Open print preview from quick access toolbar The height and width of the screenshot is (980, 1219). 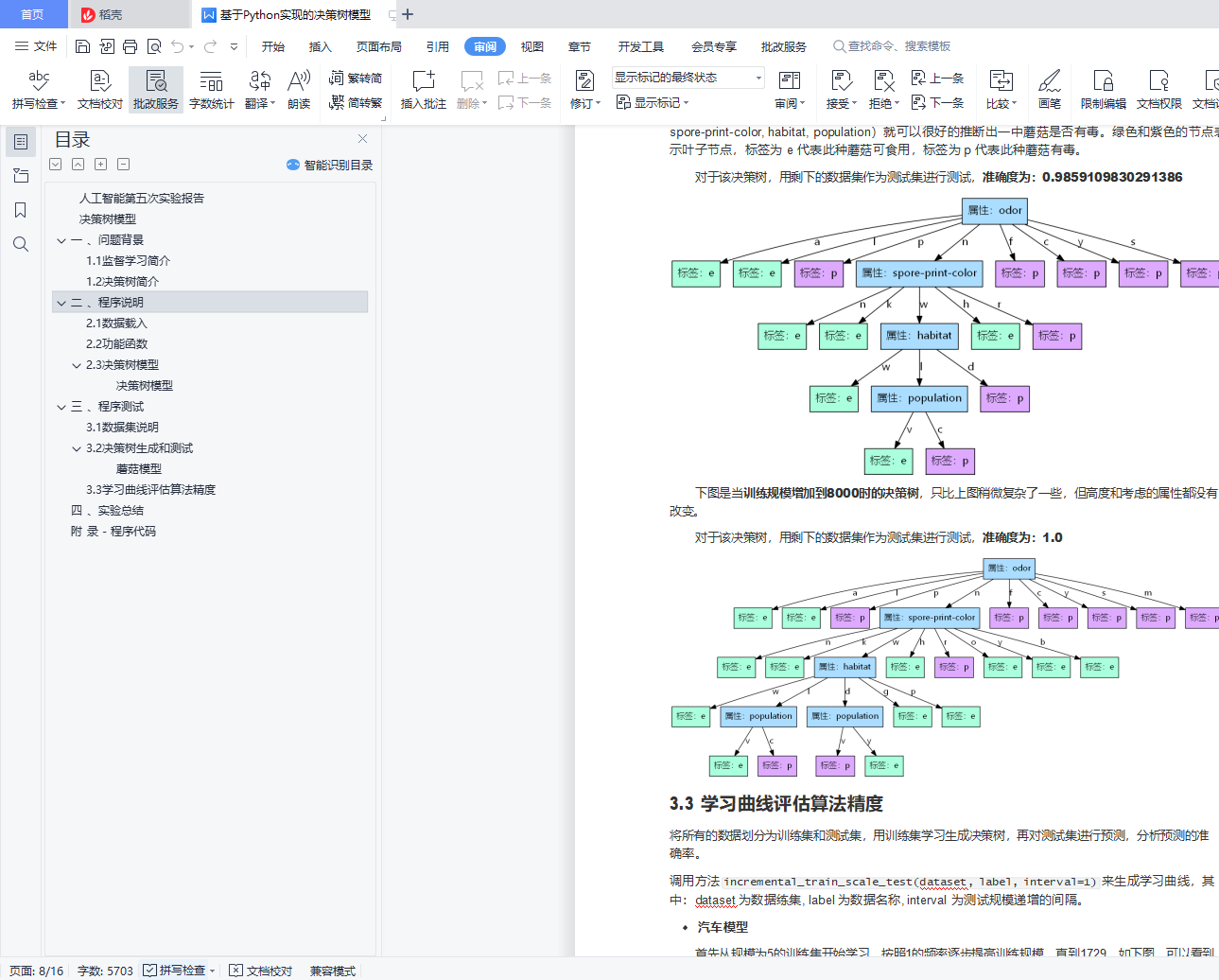click(x=154, y=46)
